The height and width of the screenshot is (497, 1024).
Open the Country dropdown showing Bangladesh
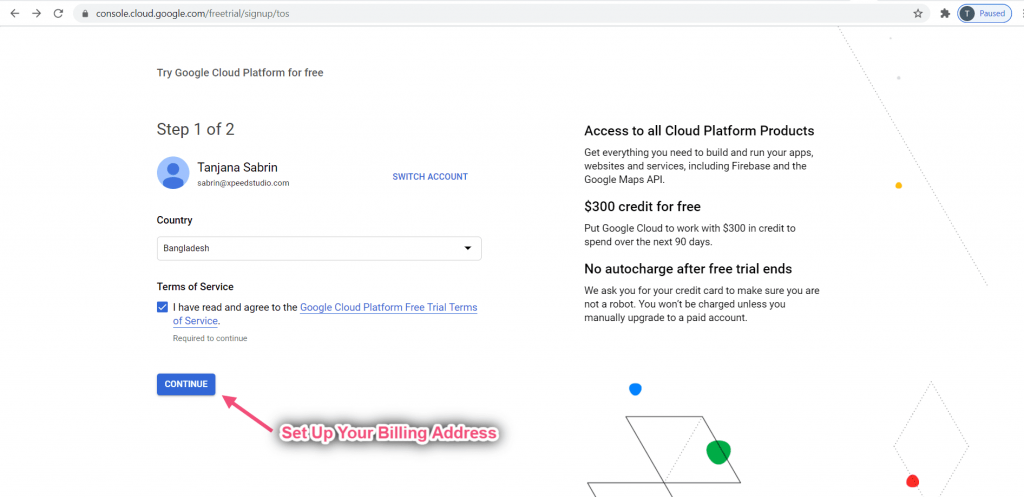coord(319,248)
